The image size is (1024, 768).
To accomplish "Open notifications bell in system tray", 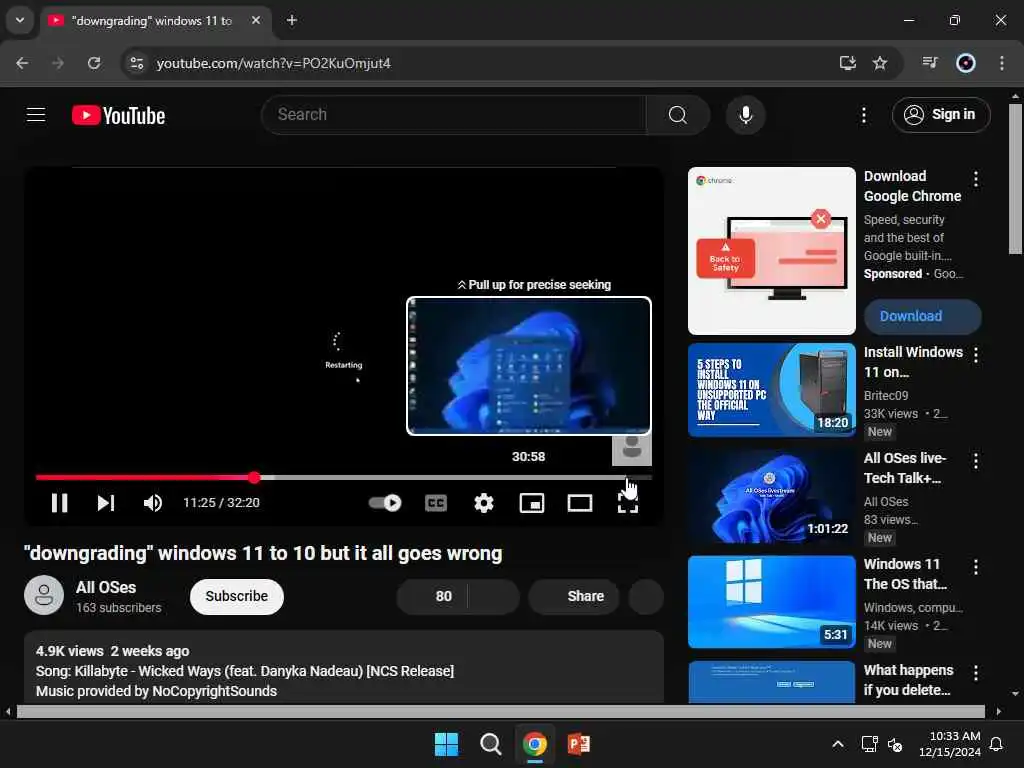I will (997, 744).
